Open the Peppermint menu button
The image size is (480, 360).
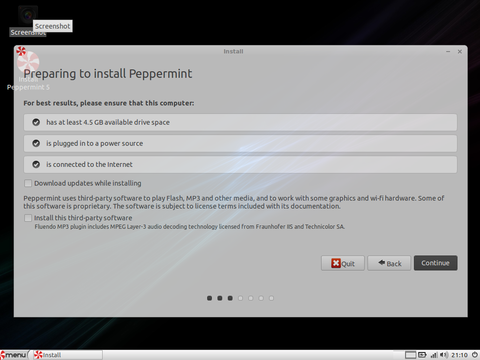coord(13,355)
